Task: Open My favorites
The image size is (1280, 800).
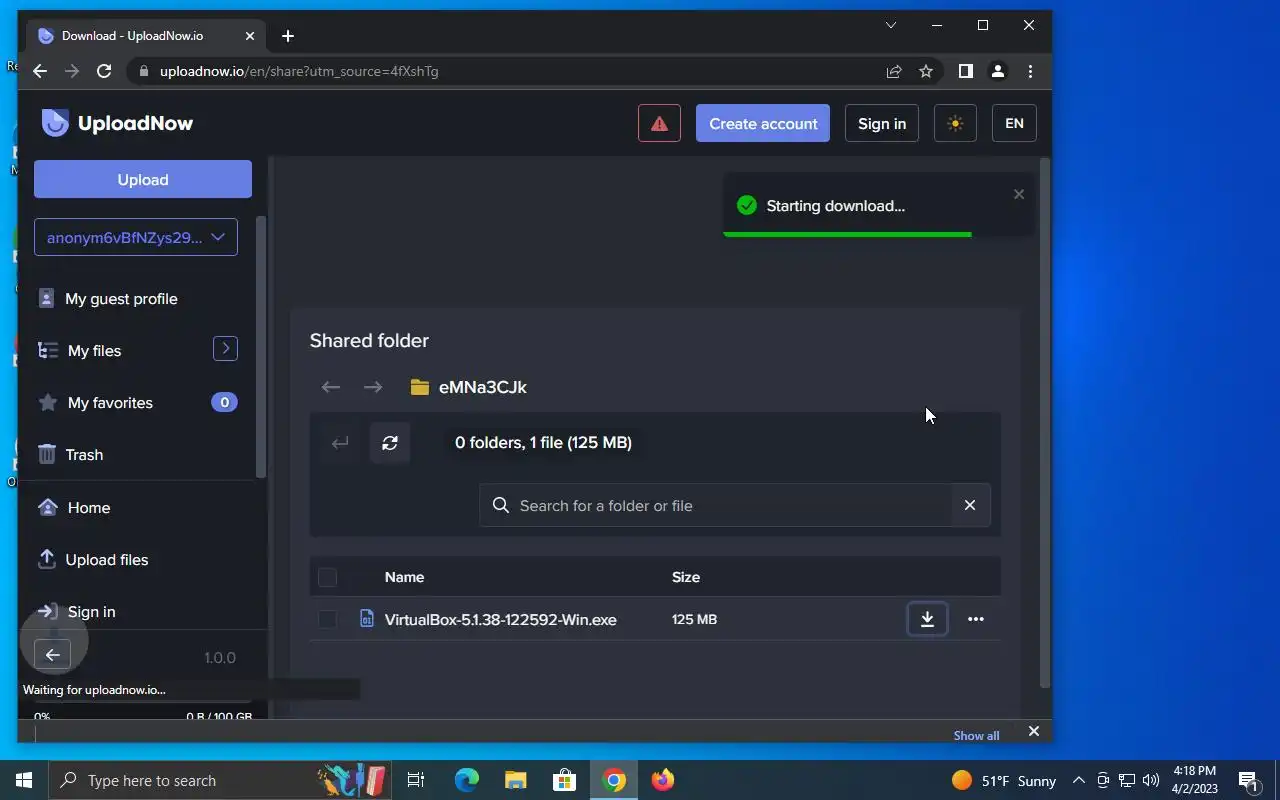Action: [110, 402]
